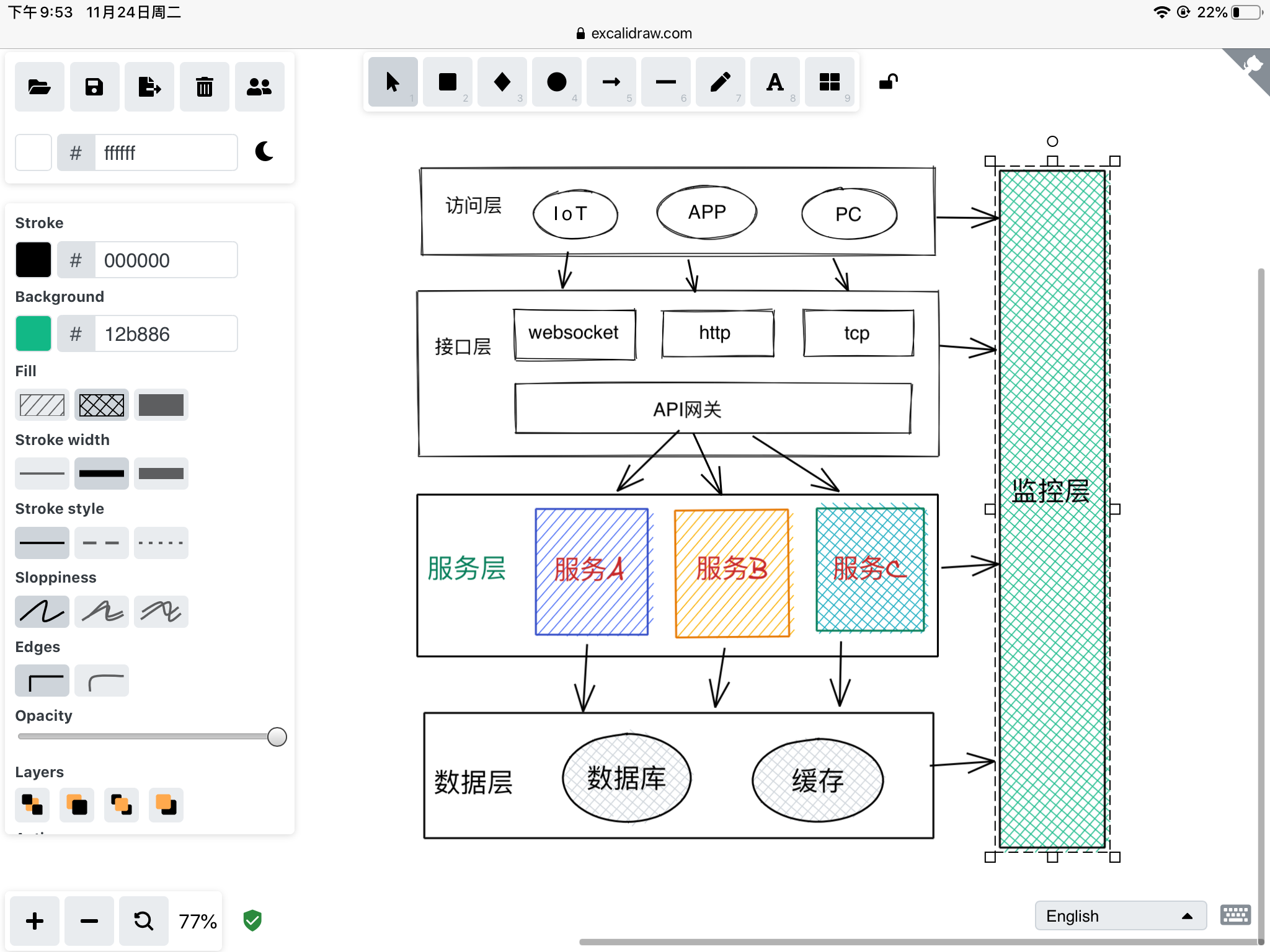Select the Rectangle tool
This screenshot has width=1270, height=952.
(x=447, y=82)
